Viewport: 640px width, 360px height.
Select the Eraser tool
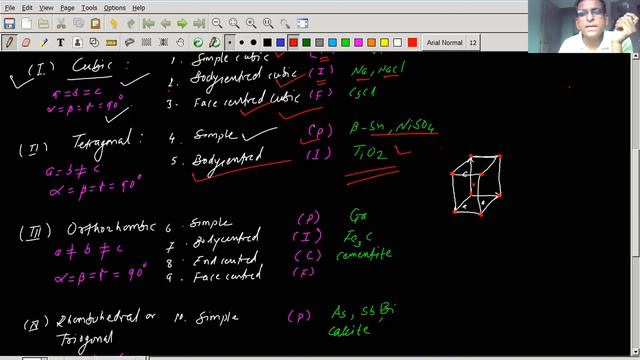tap(26, 42)
